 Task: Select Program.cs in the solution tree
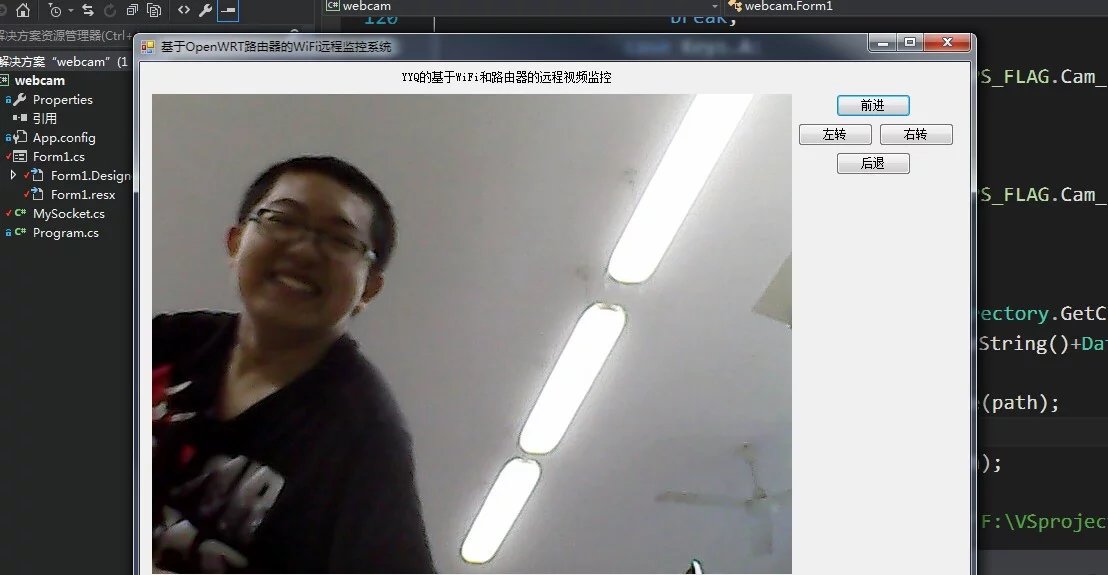[x=65, y=233]
